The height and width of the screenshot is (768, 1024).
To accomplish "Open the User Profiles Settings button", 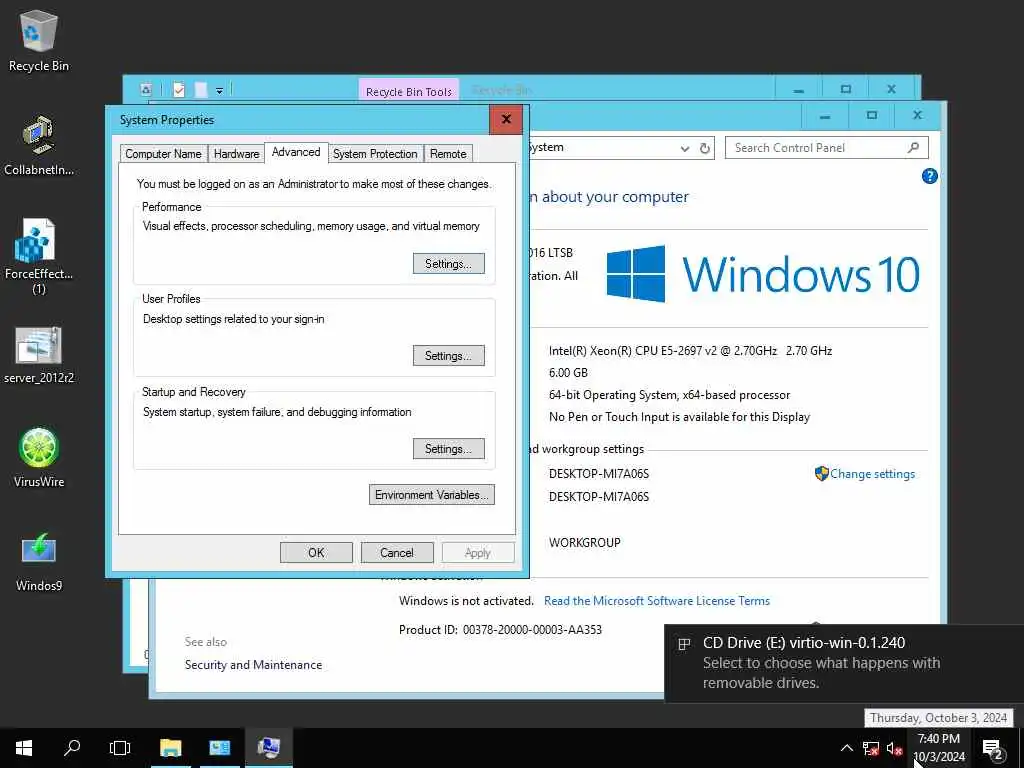I will point(449,356).
